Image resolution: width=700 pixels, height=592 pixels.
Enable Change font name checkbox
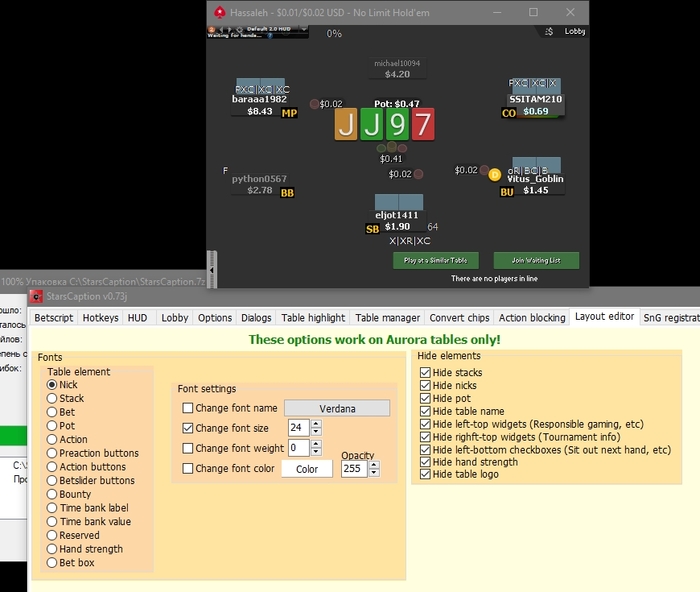(x=188, y=408)
